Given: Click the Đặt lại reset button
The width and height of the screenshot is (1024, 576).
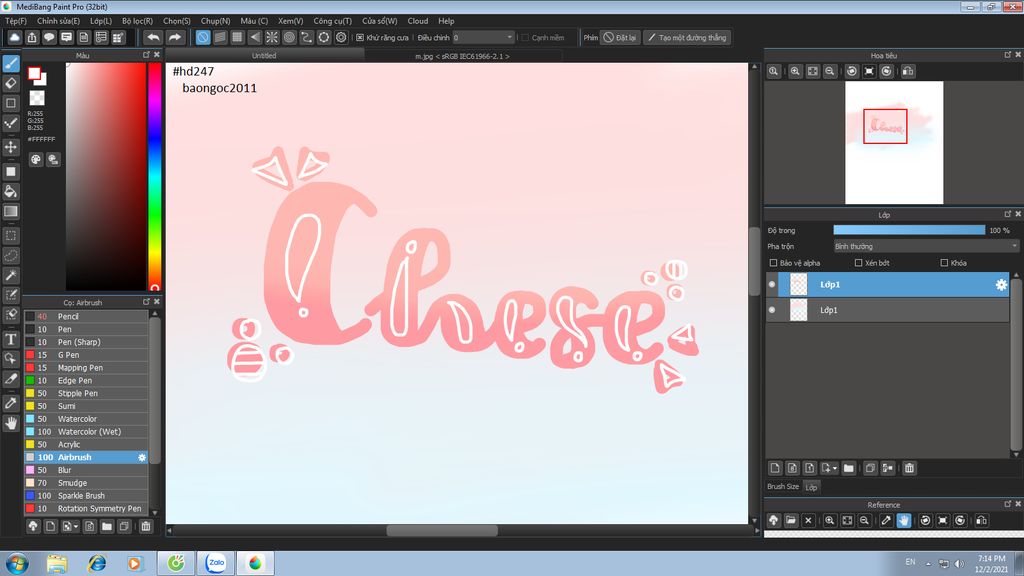Looking at the screenshot, I should click(x=620, y=37).
